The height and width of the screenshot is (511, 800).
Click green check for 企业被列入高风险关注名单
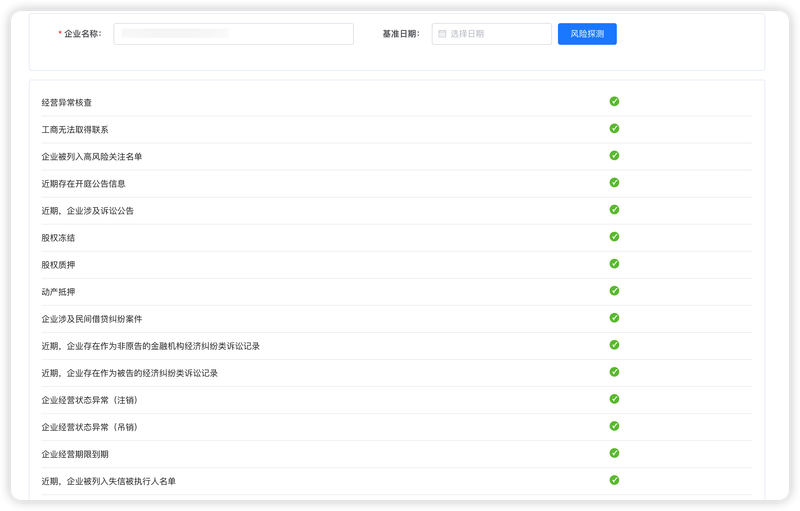(614, 156)
